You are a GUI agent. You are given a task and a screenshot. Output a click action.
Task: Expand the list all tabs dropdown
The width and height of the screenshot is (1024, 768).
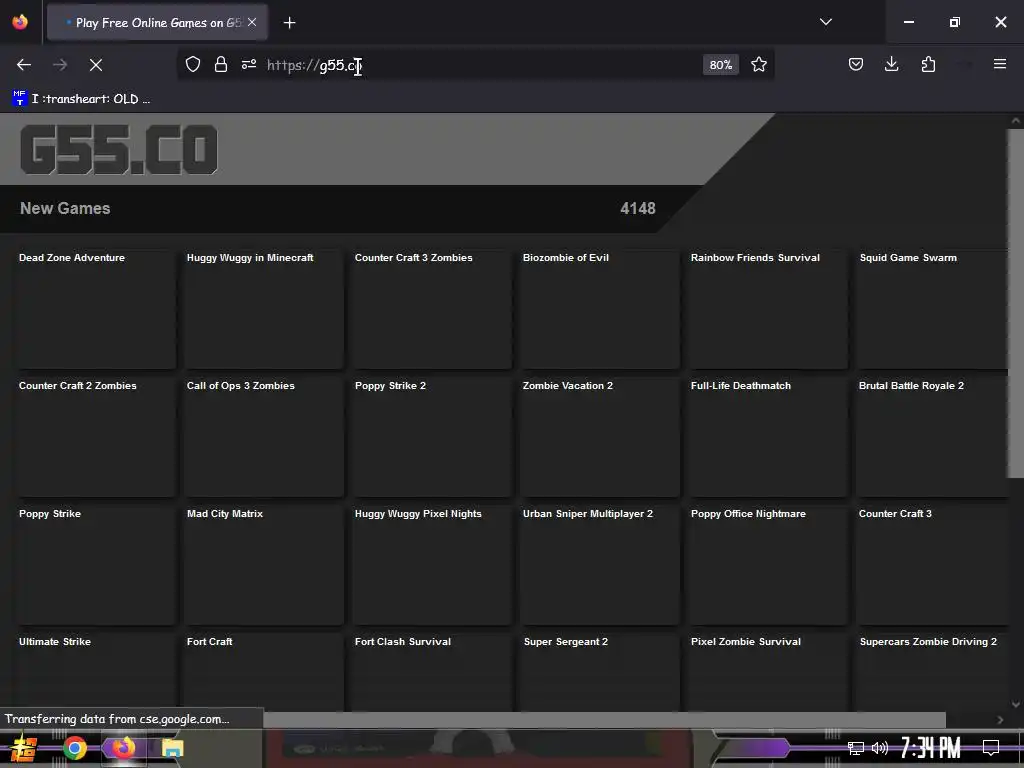(825, 22)
